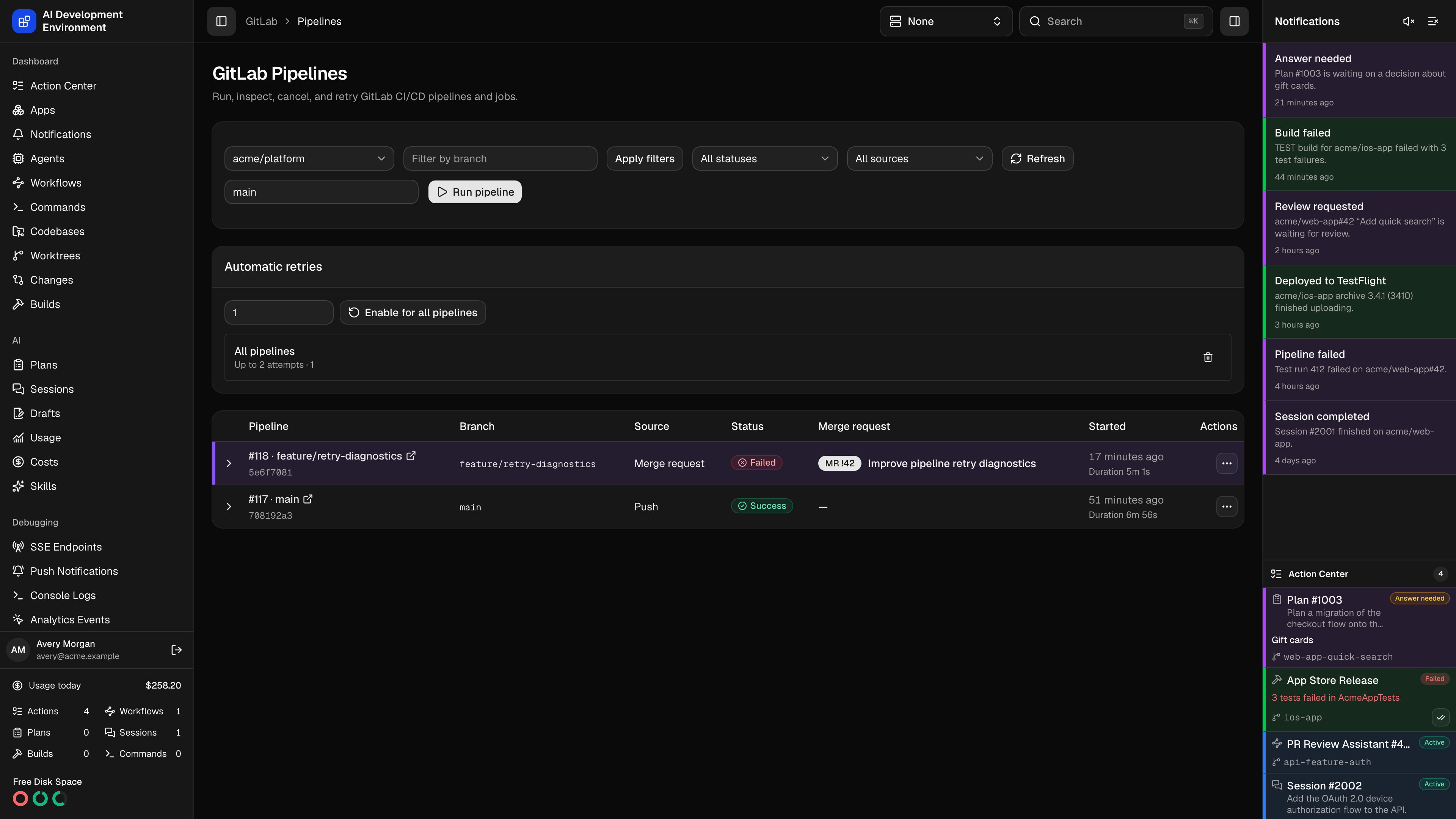Open Session #2002 action item
The width and height of the screenshot is (1456, 819).
pyautogui.click(x=1359, y=796)
